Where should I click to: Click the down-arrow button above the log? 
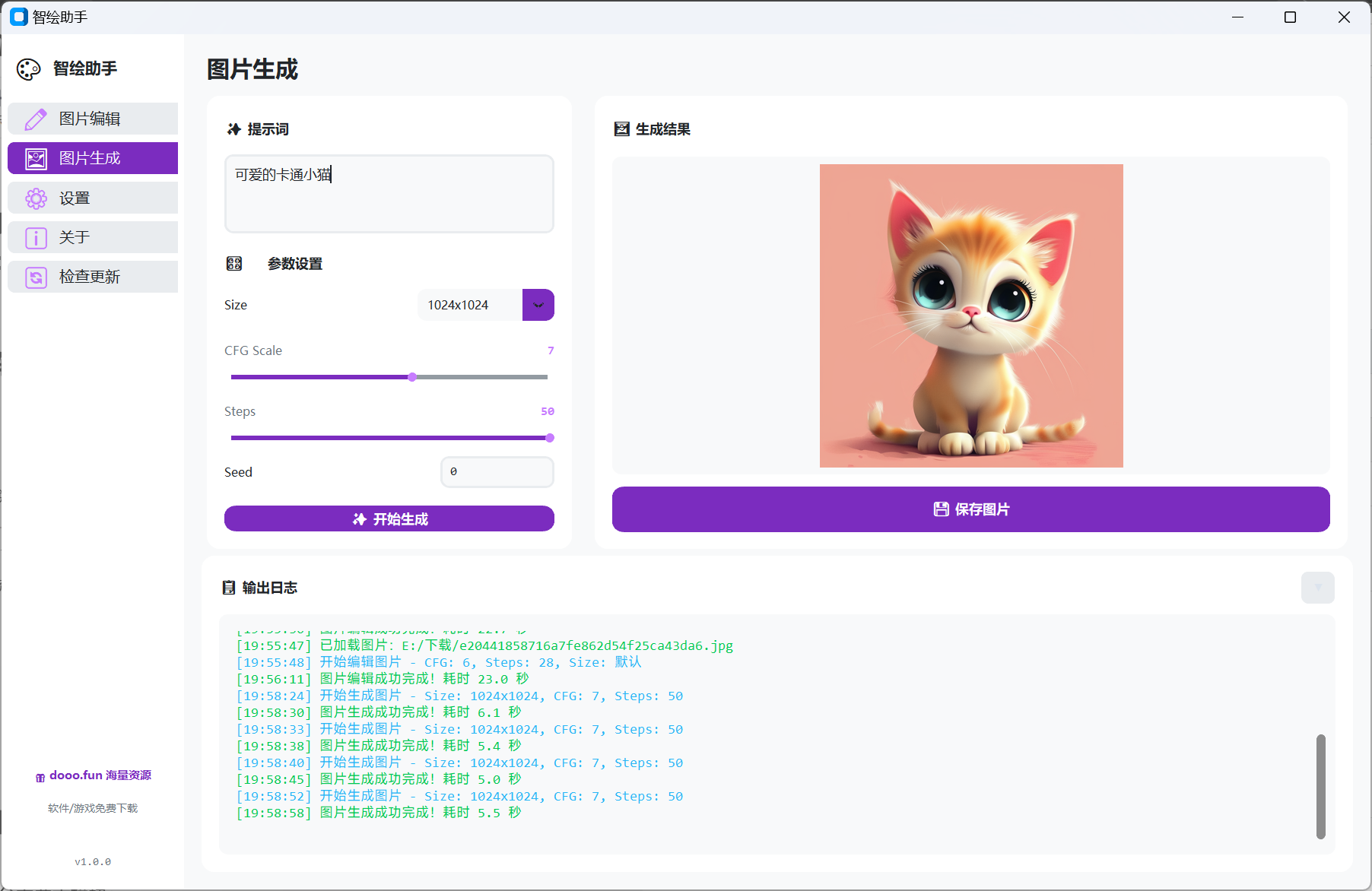(1318, 588)
